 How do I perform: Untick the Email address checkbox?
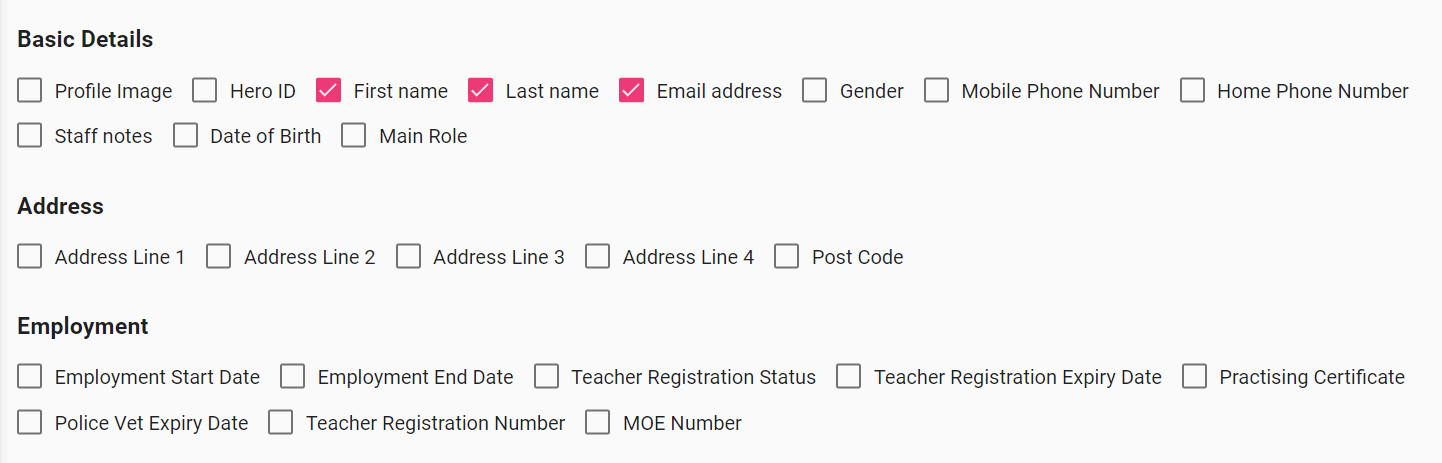[632, 91]
